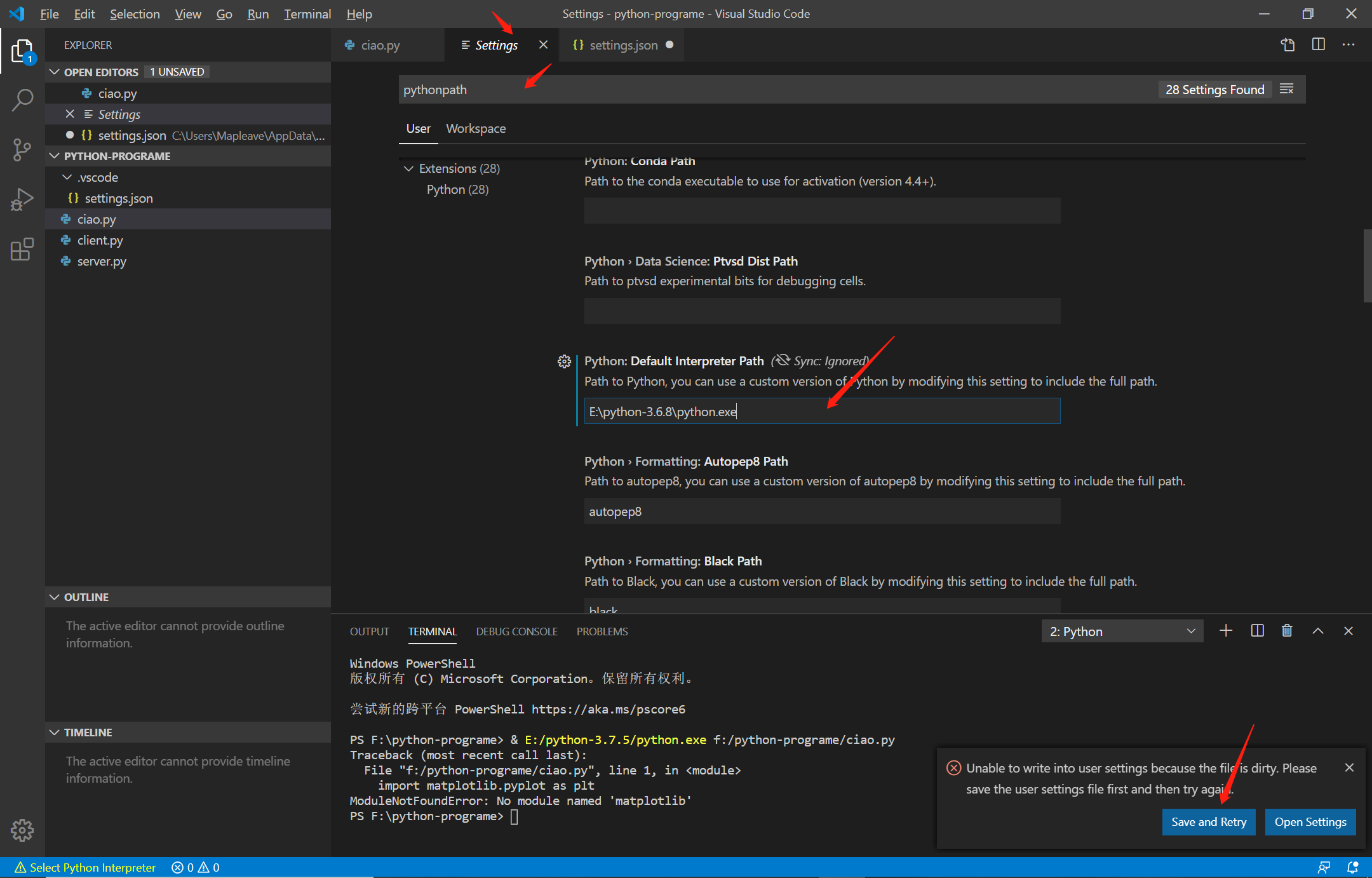The height and width of the screenshot is (878, 1372).
Task: Switch to the ciao.py editor tab
Action: pos(379,44)
